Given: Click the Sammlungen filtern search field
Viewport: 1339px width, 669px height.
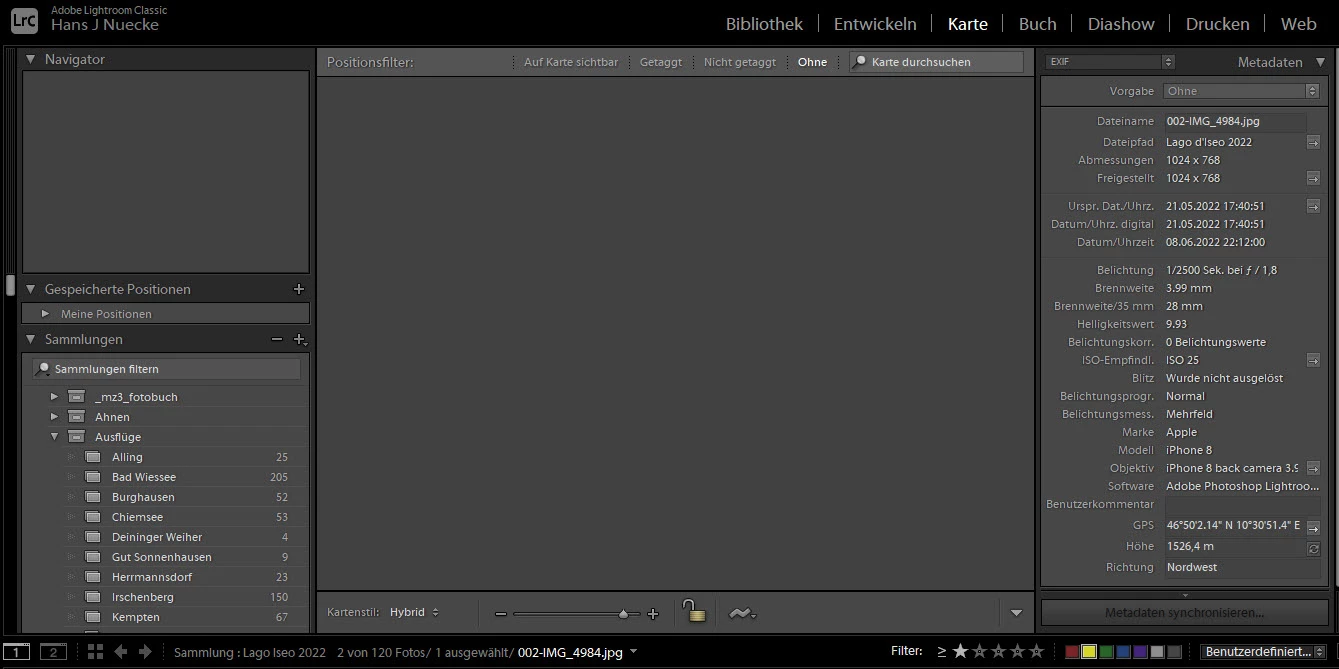Looking at the screenshot, I should pos(166,369).
